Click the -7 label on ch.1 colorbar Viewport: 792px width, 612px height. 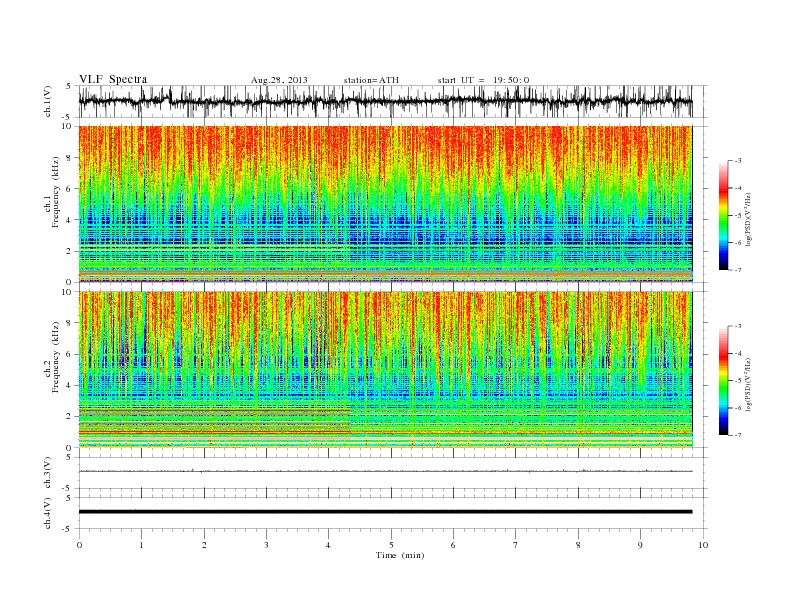click(738, 270)
